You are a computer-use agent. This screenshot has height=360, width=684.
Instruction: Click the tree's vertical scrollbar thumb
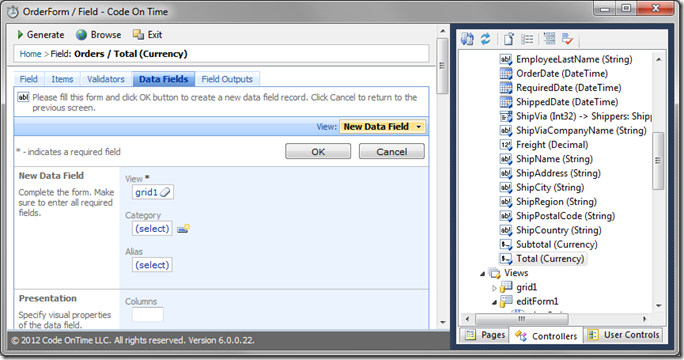(x=658, y=161)
